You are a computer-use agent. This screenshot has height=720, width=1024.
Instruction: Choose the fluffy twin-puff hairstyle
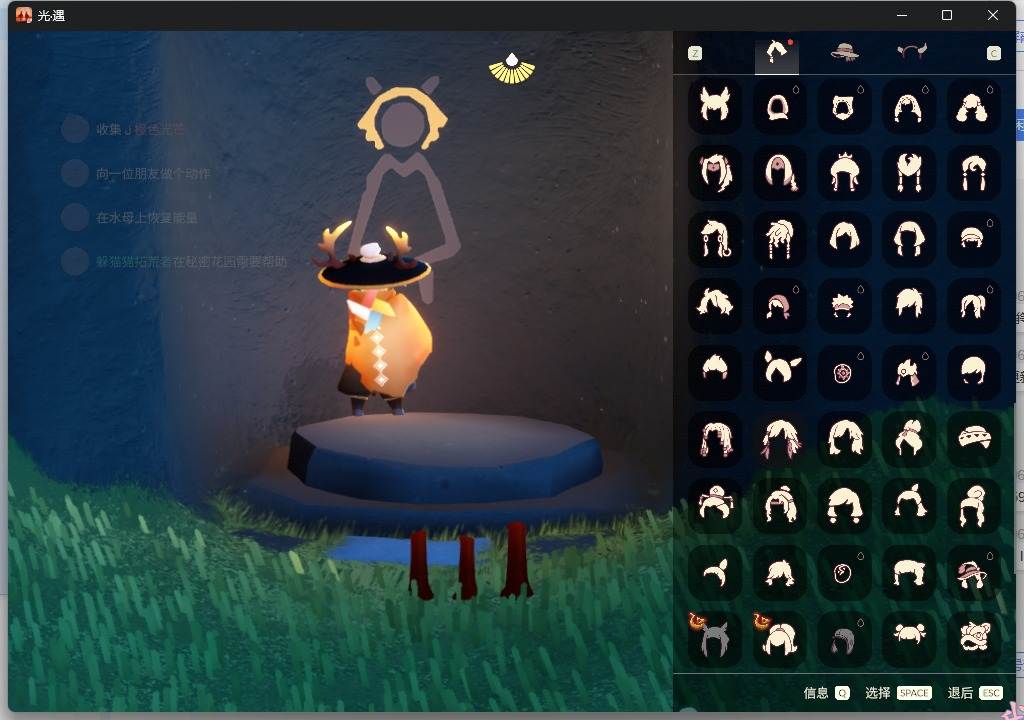(x=972, y=106)
